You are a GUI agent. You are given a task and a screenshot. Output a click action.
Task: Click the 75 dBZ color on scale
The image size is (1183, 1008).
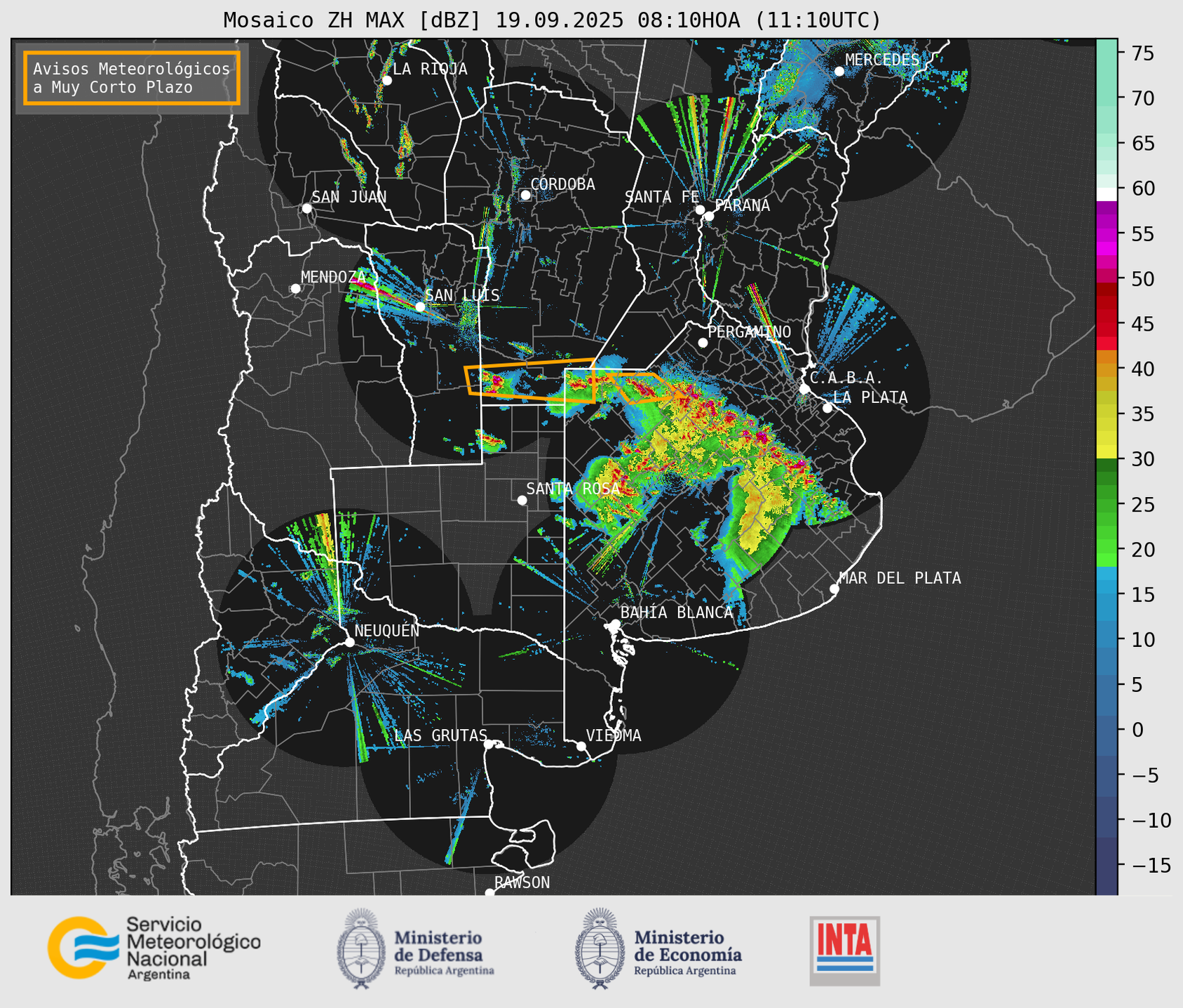(x=1107, y=53)
